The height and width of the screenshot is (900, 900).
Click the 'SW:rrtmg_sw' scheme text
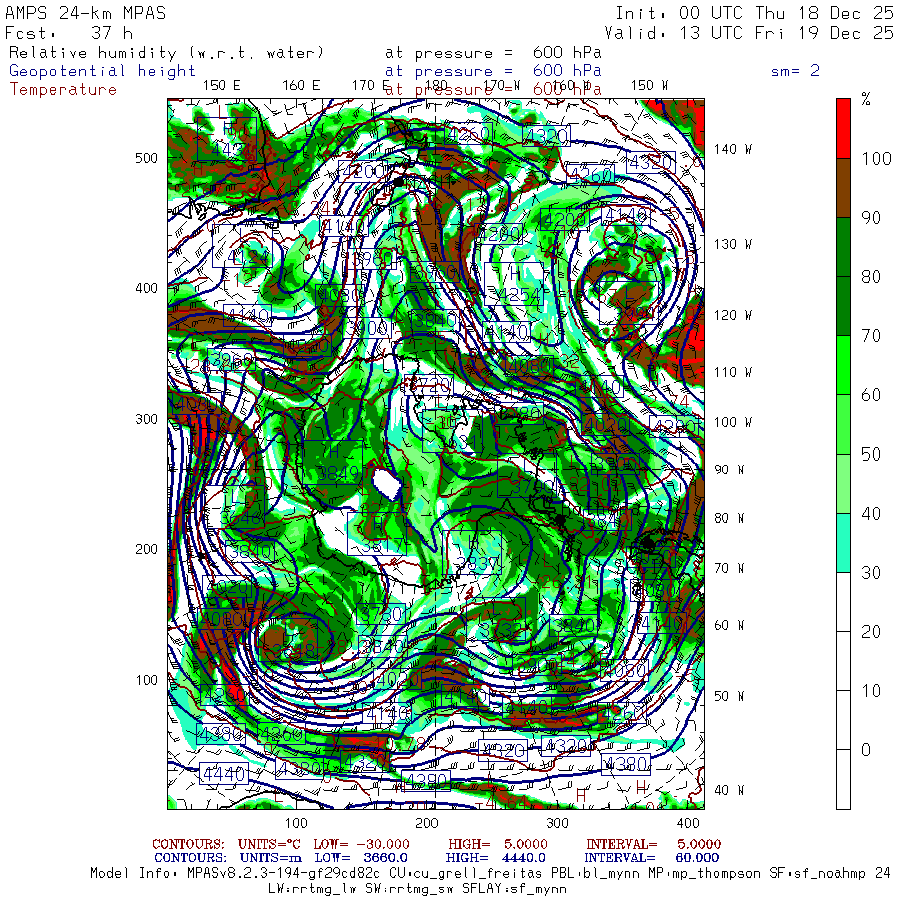click(409, 889)
